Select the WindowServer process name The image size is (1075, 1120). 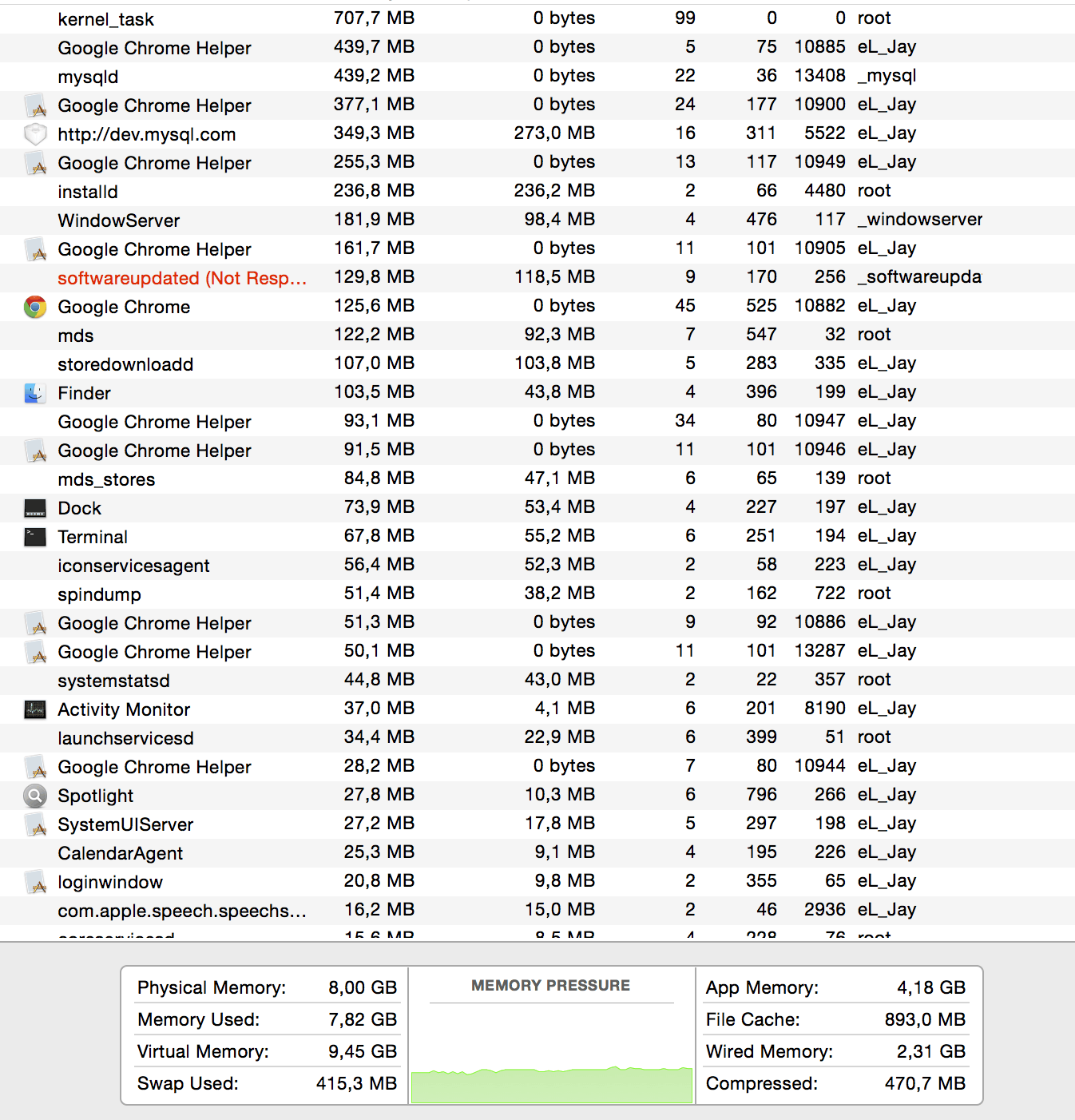click(119, 220)
